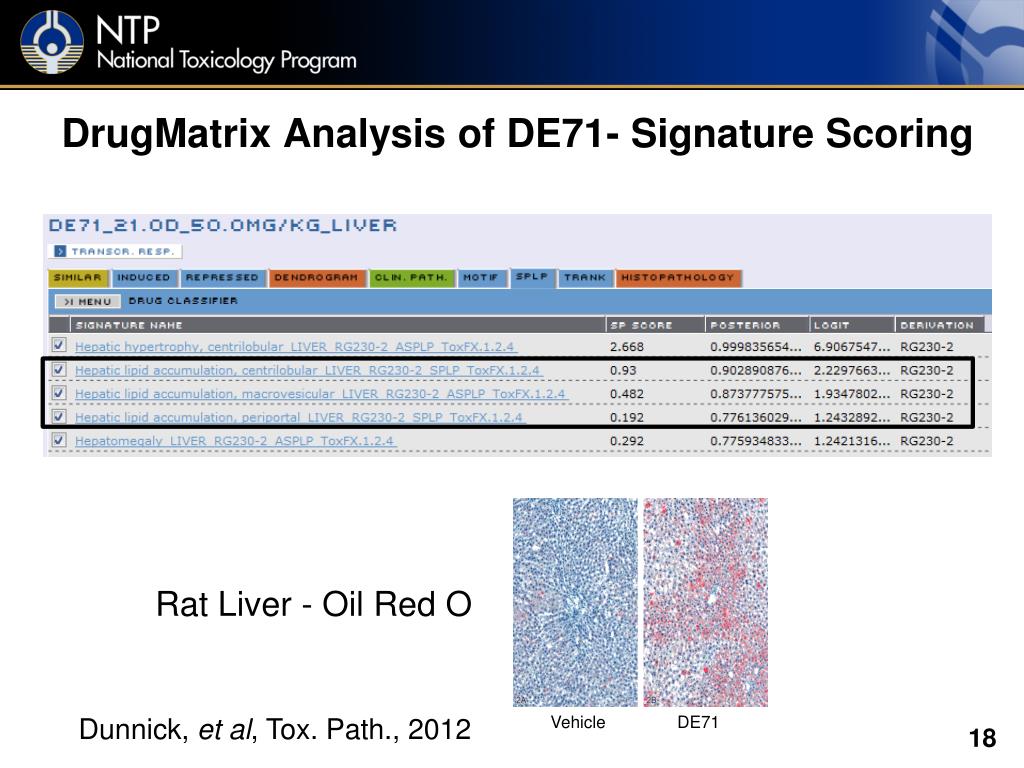Click the slide number 18
The width and height of the screenshot is (1024, 768).
(x=982, y=738)
